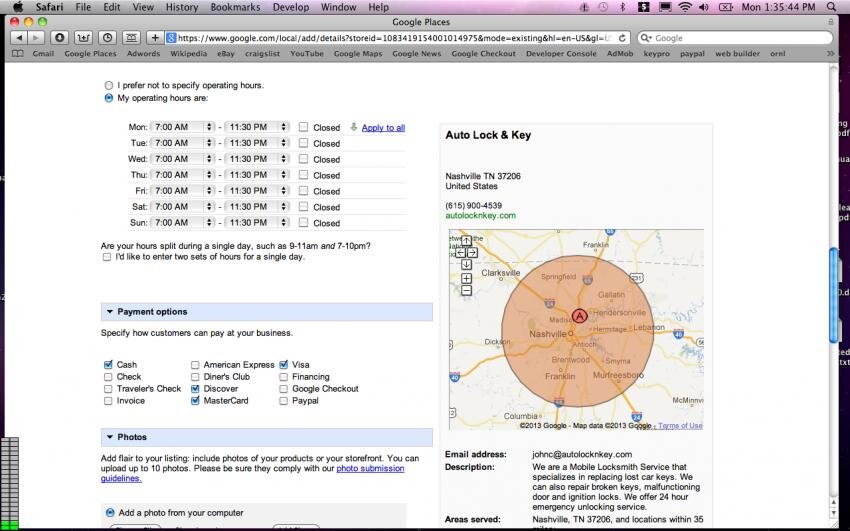Open Adwords bookmark in bookmarks bar
The width and height of the screenshot is (850, 531).
click(x=143, y=54)
